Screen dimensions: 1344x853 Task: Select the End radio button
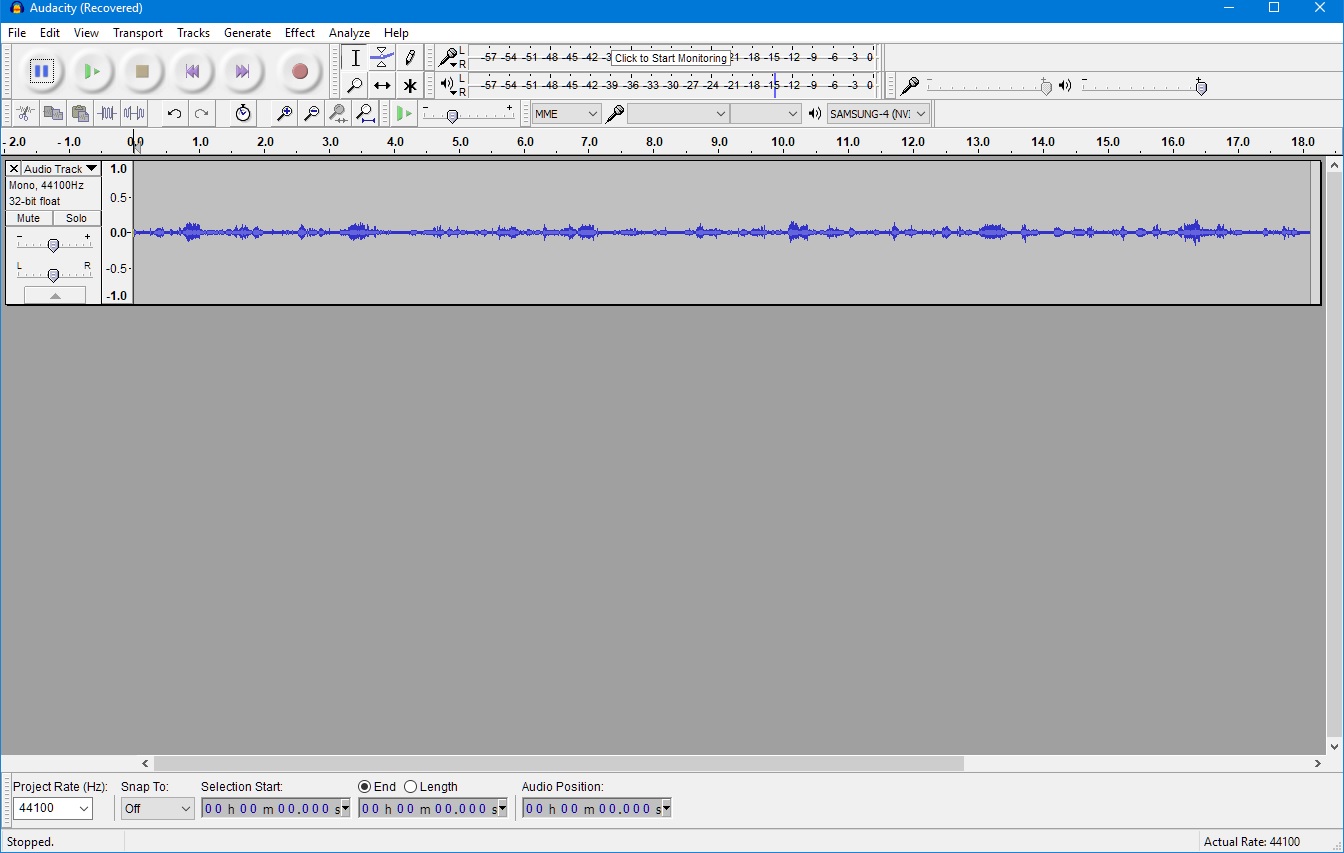coord(365,787)
